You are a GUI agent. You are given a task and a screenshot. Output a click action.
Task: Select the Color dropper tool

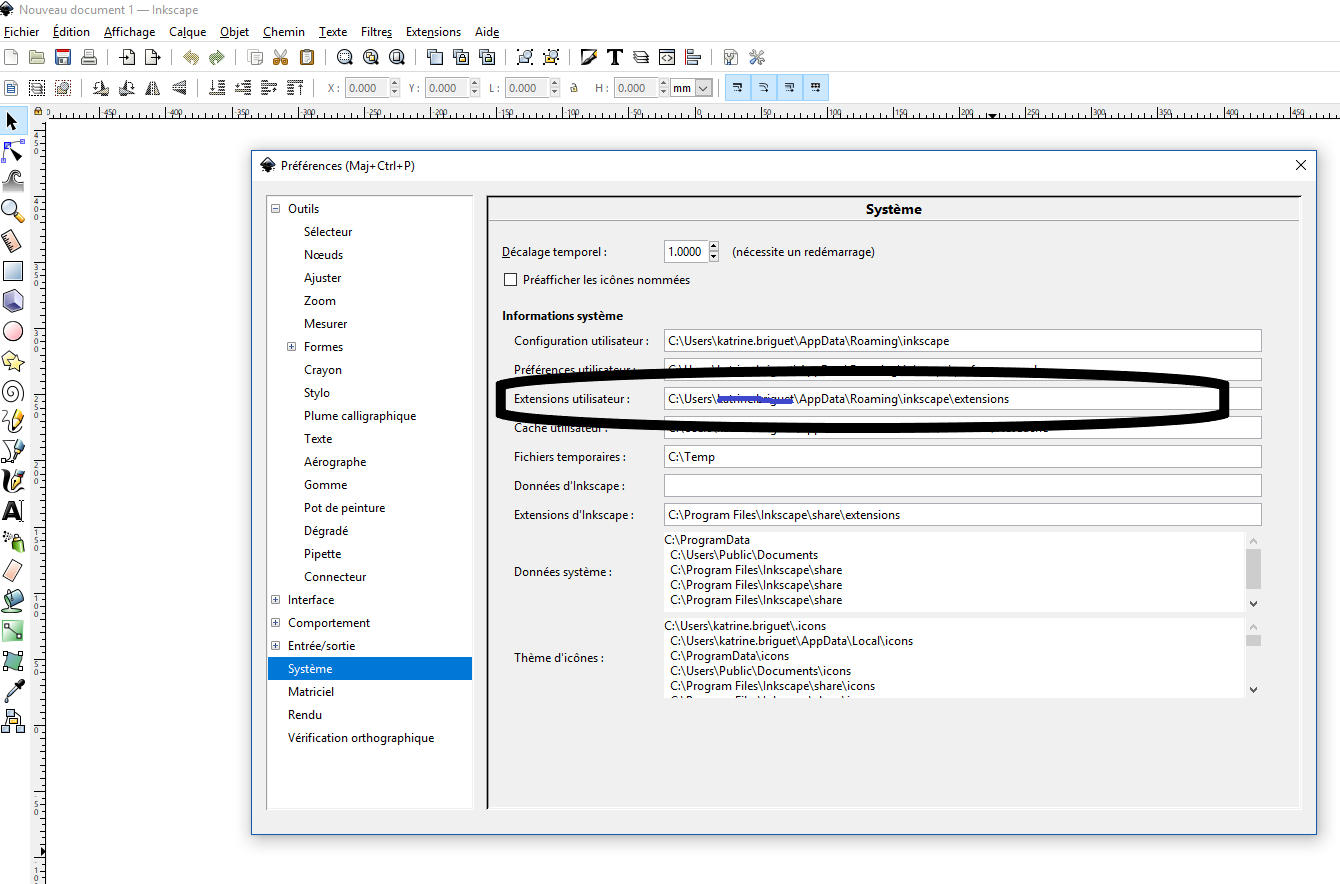(13, 691)
